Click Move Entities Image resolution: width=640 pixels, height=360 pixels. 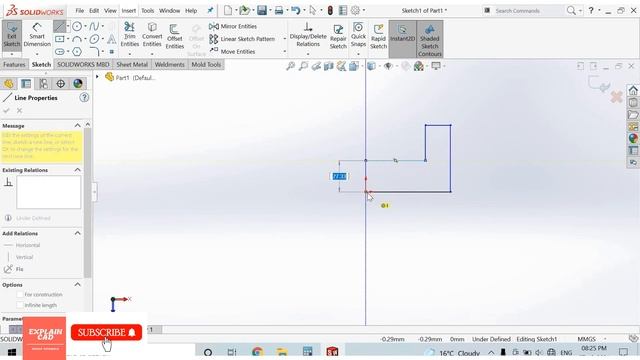pos(232,51)
